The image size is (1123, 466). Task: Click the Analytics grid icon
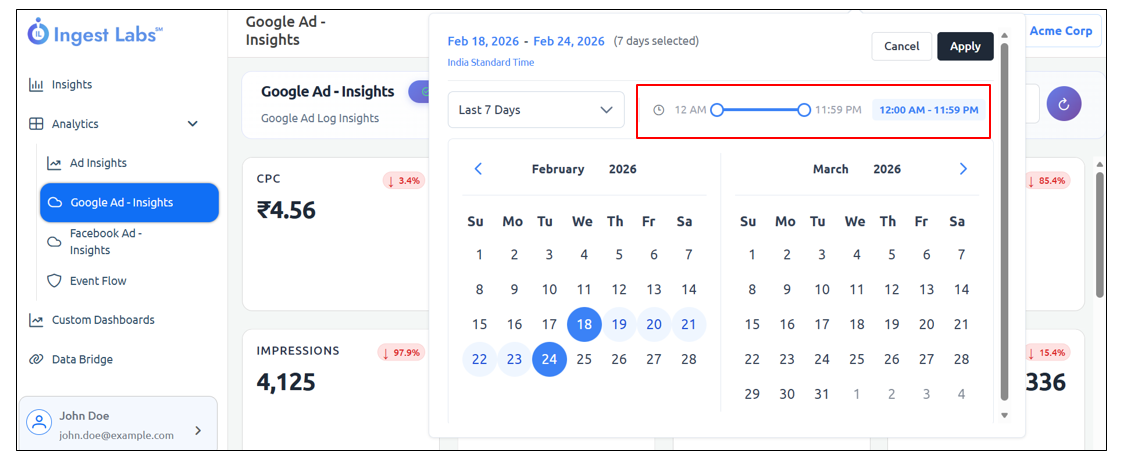click(36, 124)
